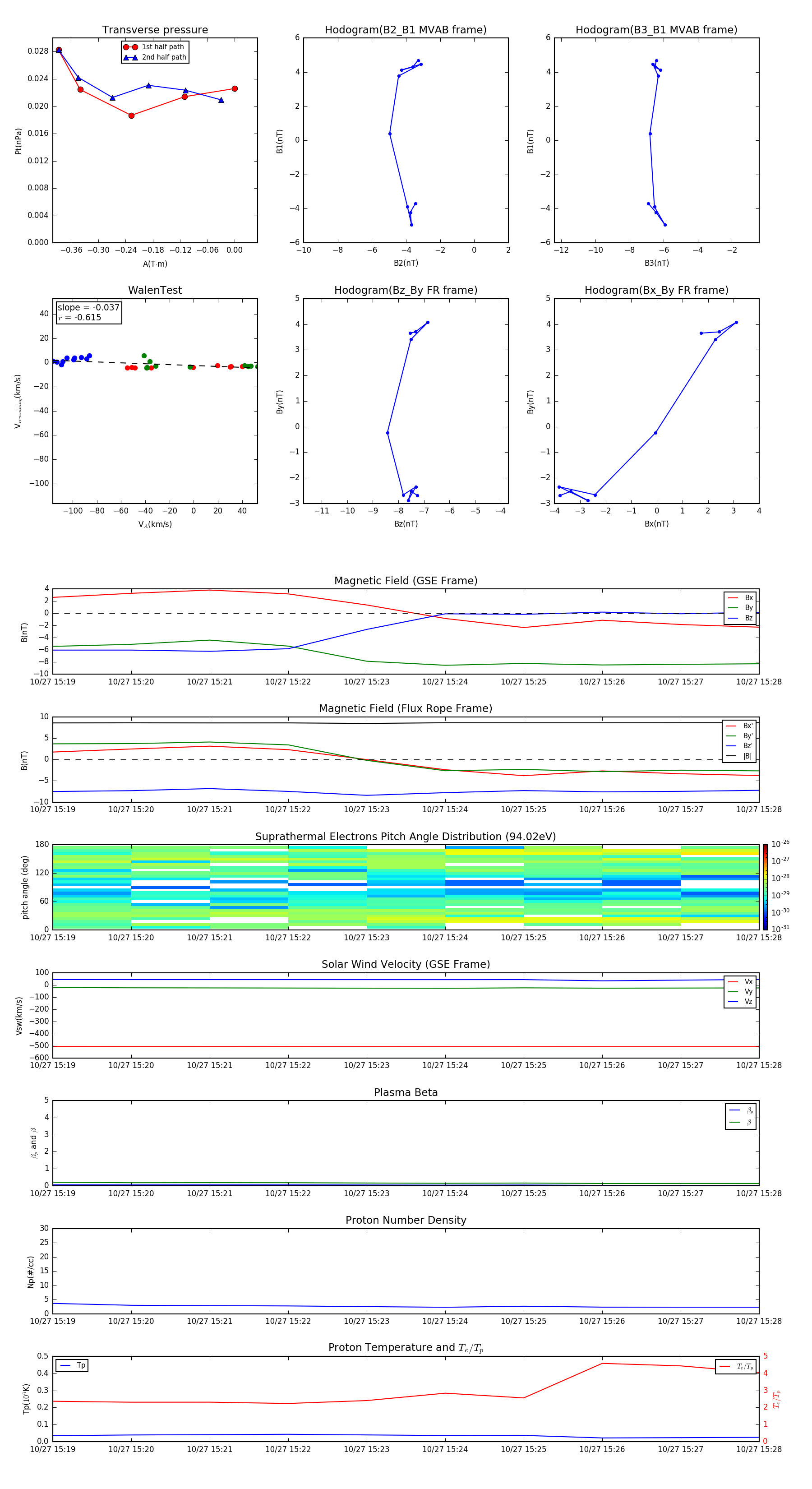
Task: Click the "By'" legend entry in Flux Rope plot
Action: [x=740, y=736]
